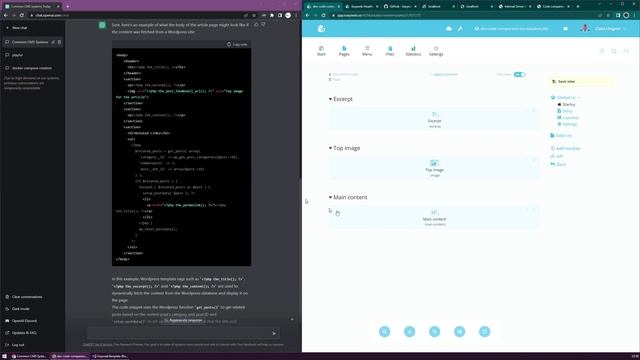Click the wrench icon in the blue header
The width and height of the screenshot is (640, 360).
pyautogui.click(x=460, y=29)
